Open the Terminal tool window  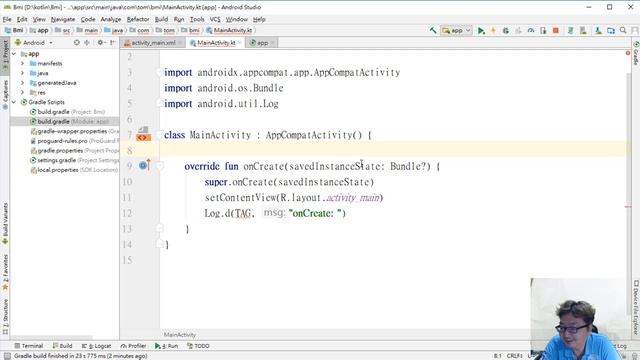[x=29, y=346]
